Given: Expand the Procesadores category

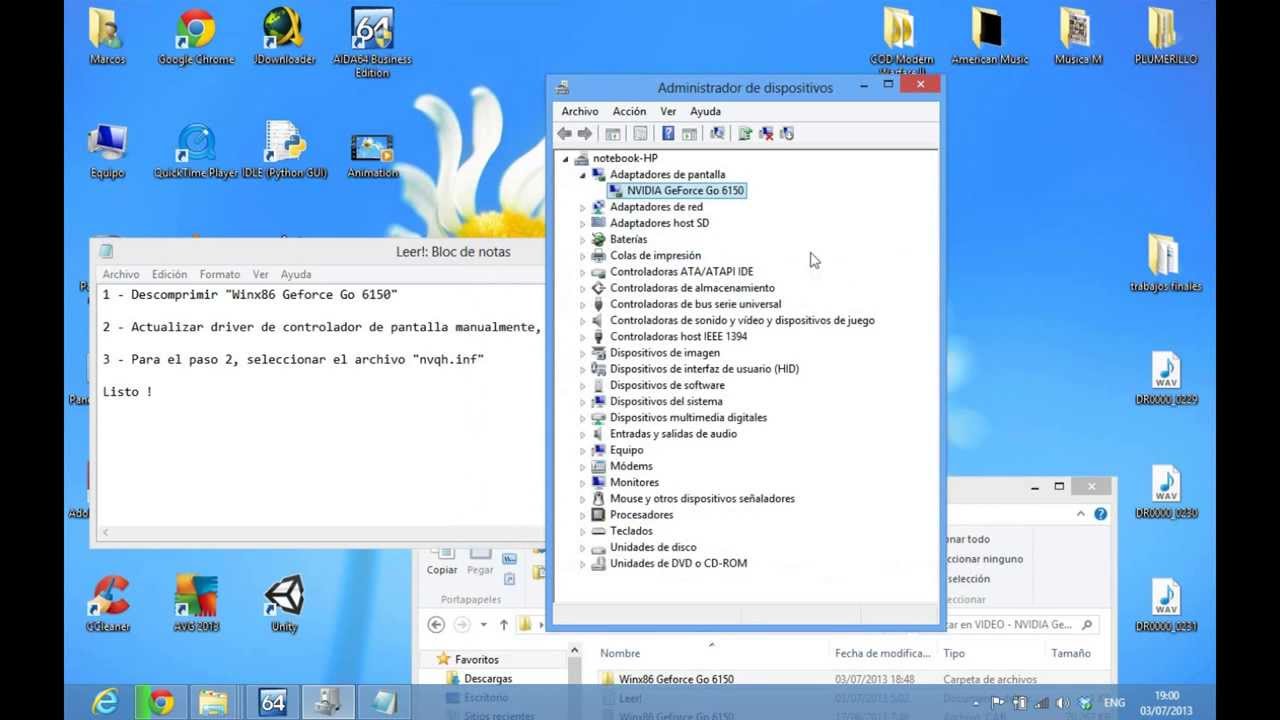Looking at the screenshot, I should pos(582,515).
